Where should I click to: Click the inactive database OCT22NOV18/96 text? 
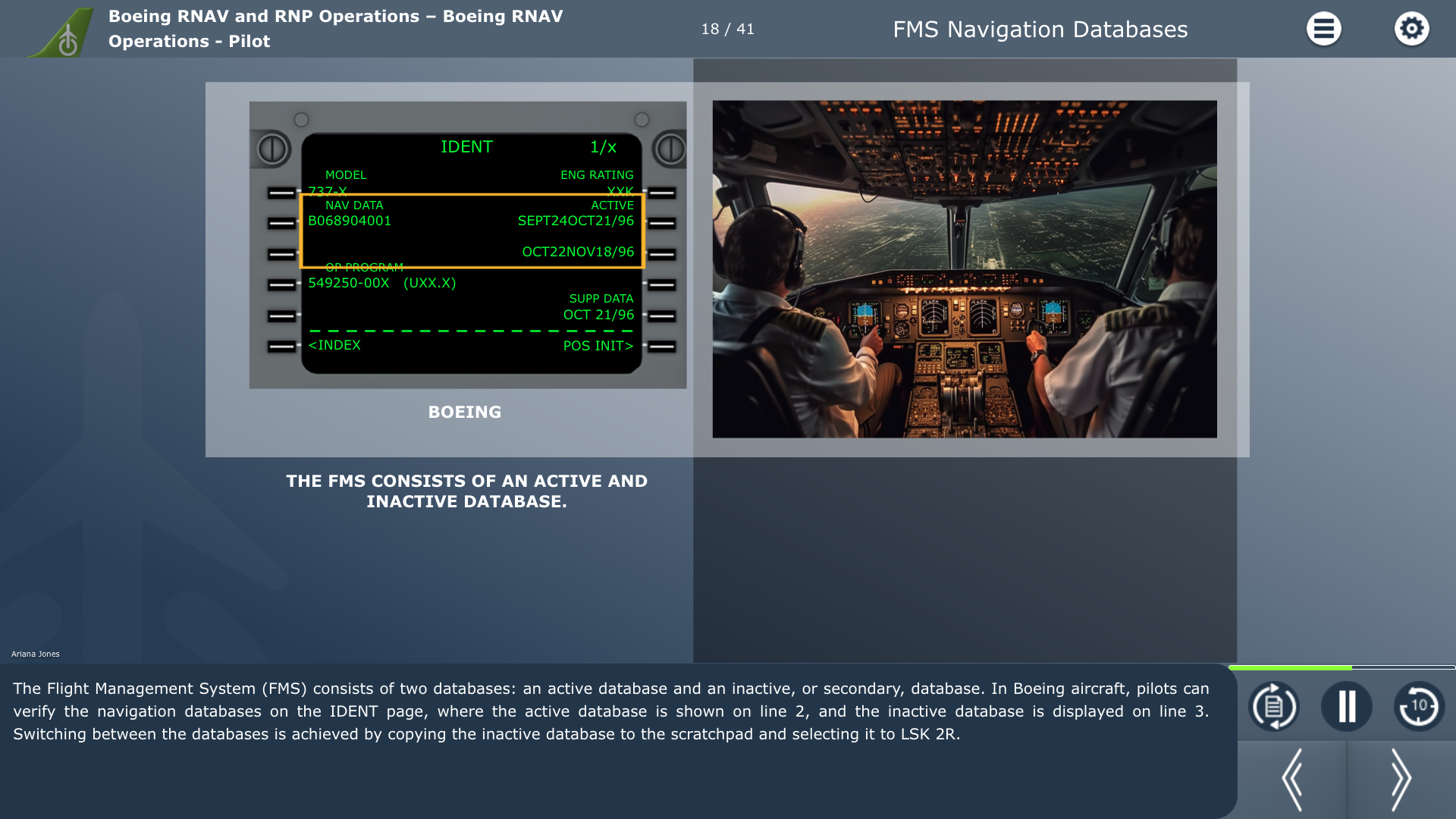(x=578, y=252)
